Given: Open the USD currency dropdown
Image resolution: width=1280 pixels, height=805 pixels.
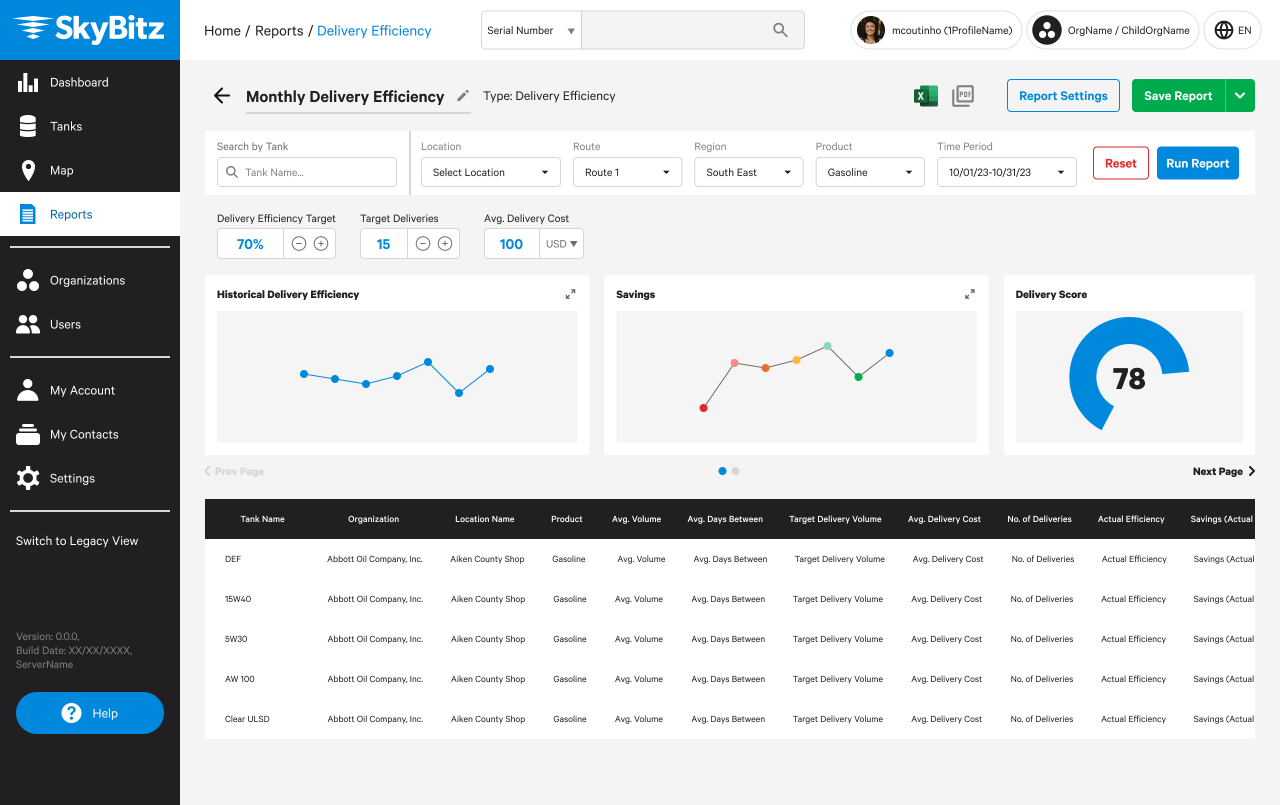Looking at the screenshot, I should coord(562,244).
